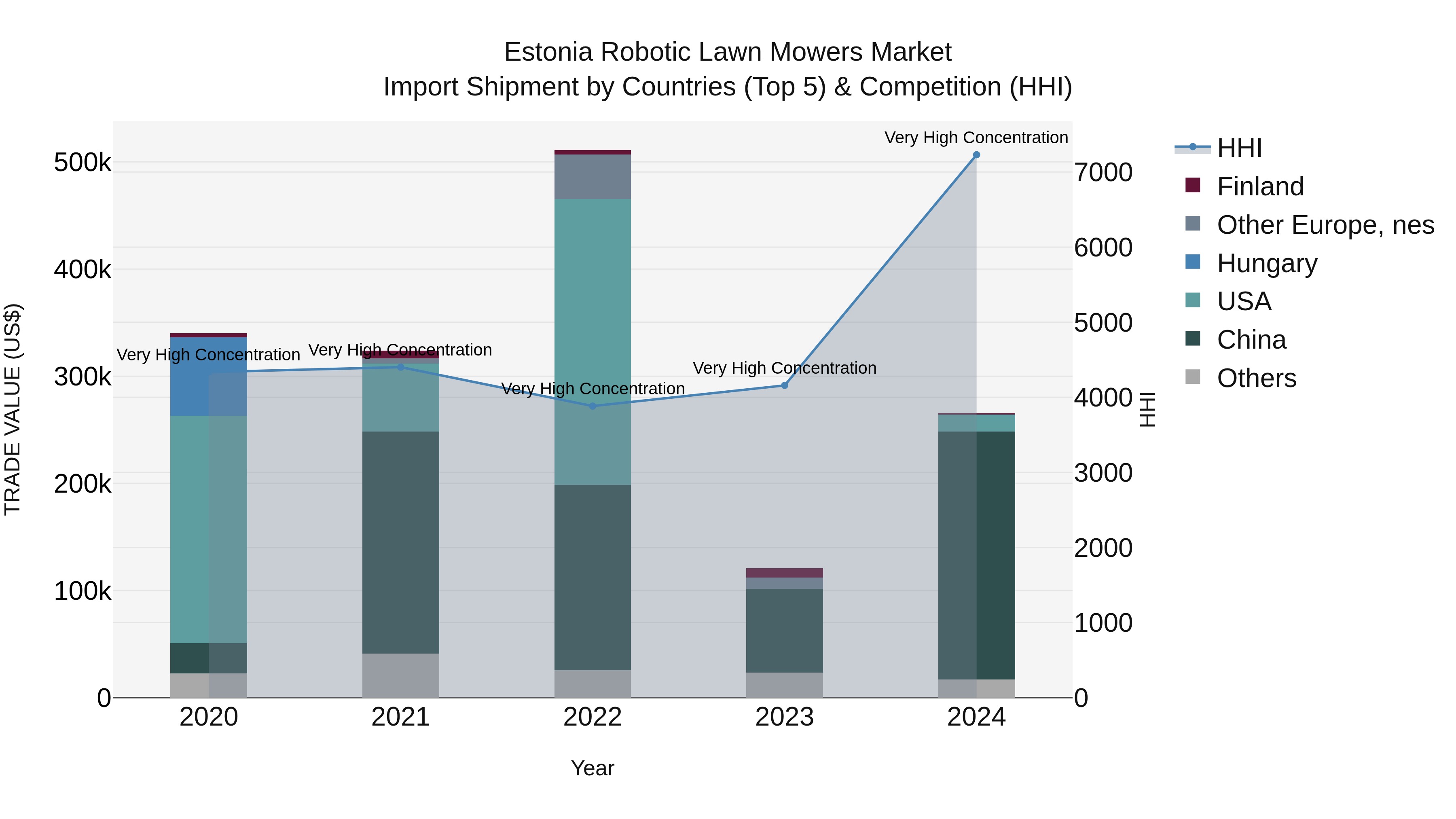Click the 2020 Very High Concentration annotation
1456x819 pixels.
coord(209,354)
